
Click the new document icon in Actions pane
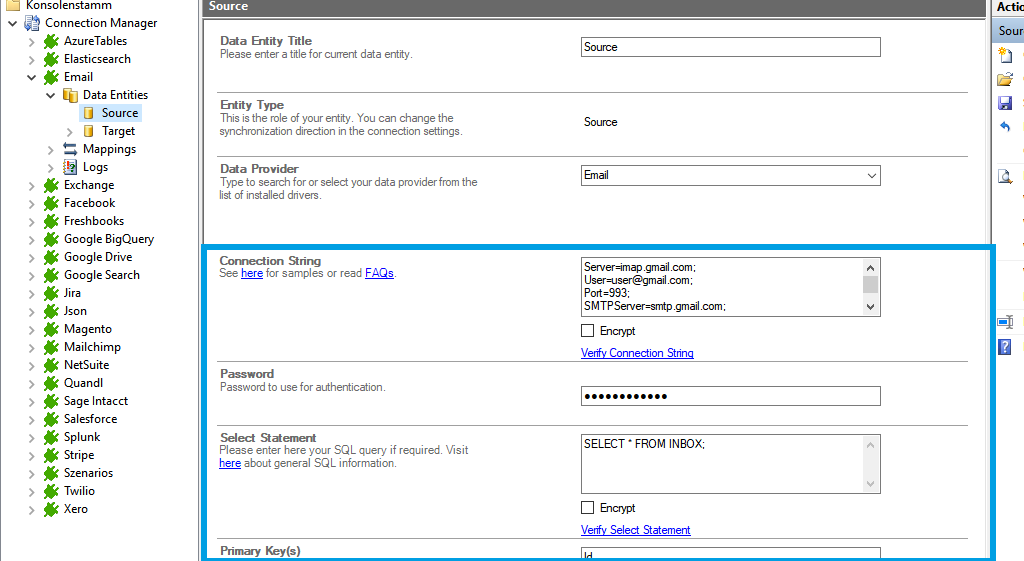point(1005,56)
